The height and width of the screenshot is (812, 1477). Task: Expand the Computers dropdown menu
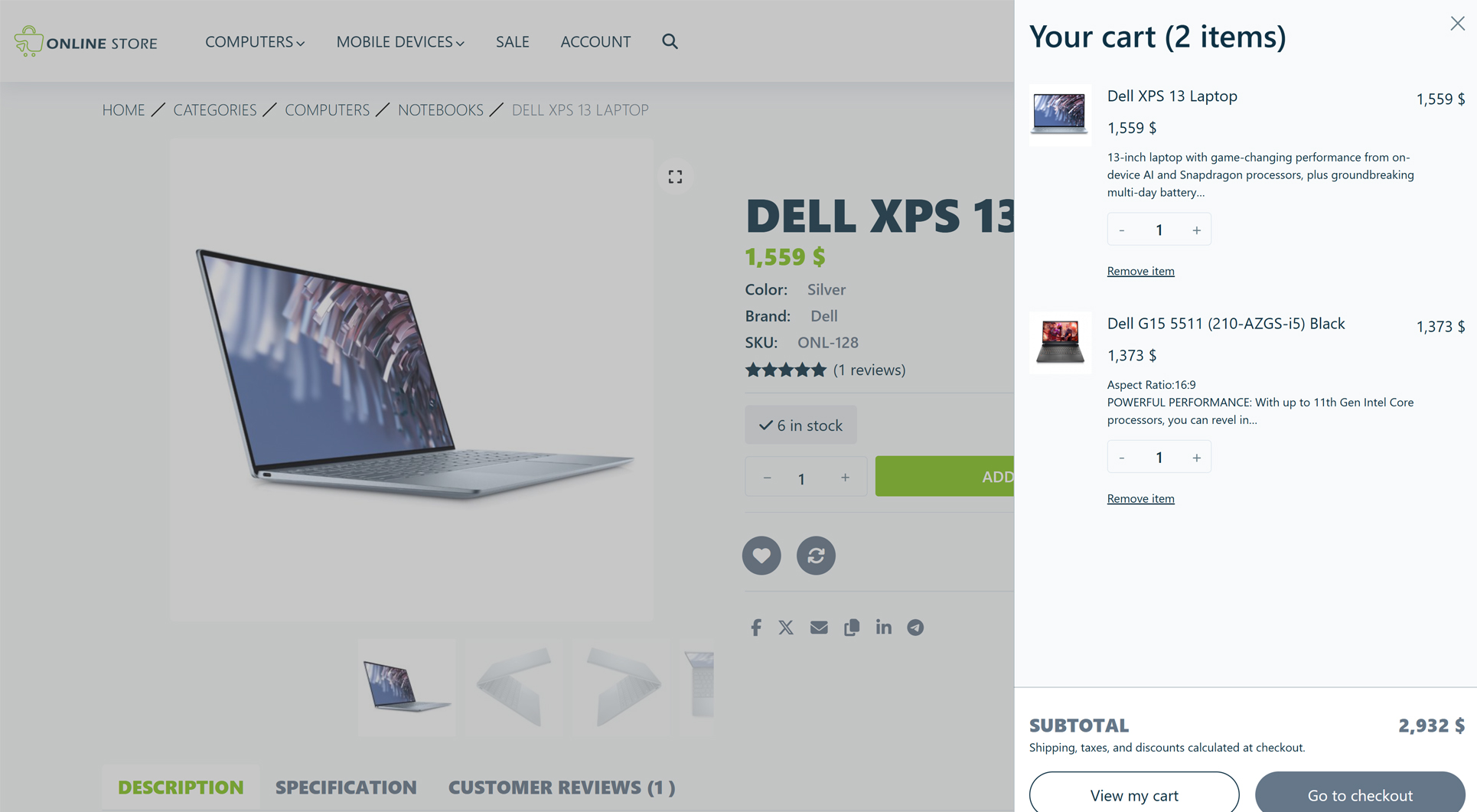[255, 41]
